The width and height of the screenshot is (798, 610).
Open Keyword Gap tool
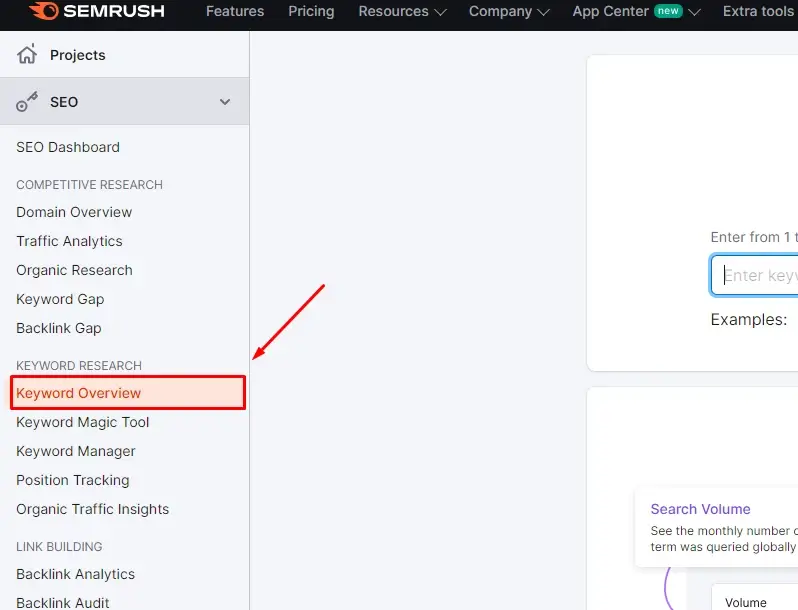coord(60,299)
